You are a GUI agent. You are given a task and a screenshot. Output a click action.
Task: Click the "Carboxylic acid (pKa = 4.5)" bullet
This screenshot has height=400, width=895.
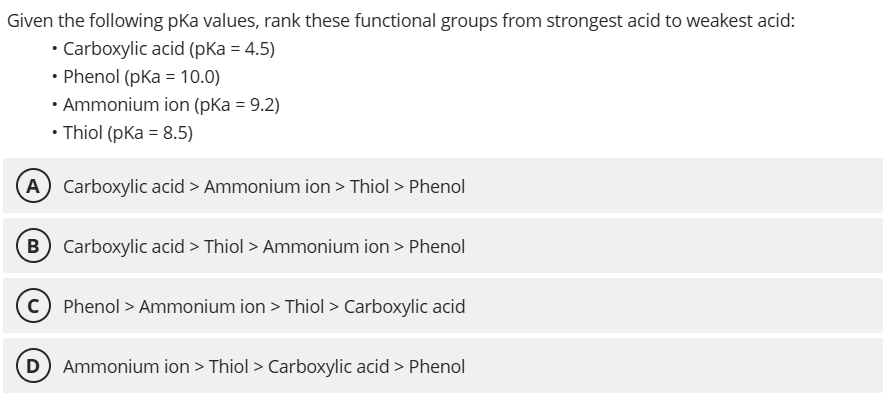coord(168,49)
